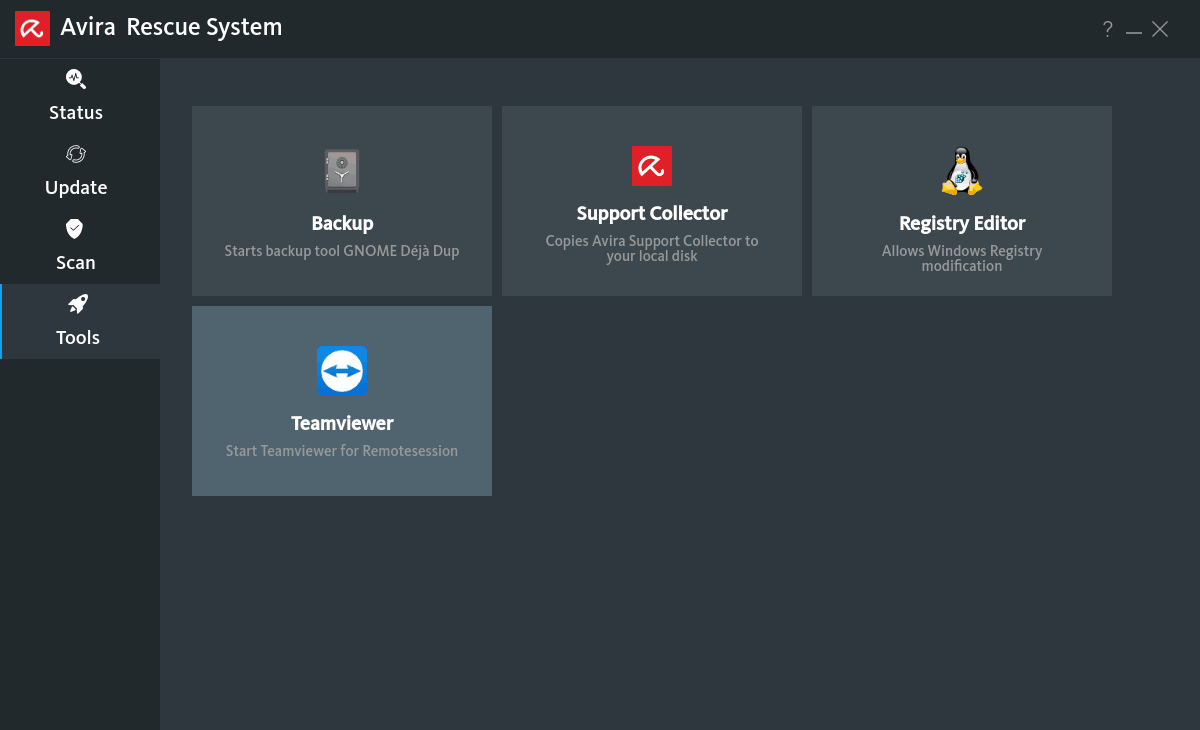The width and height of the screenshot is (1200, 730).
Task: Close the Avira Rescue System window
Action: click(x=1160, y=29)
